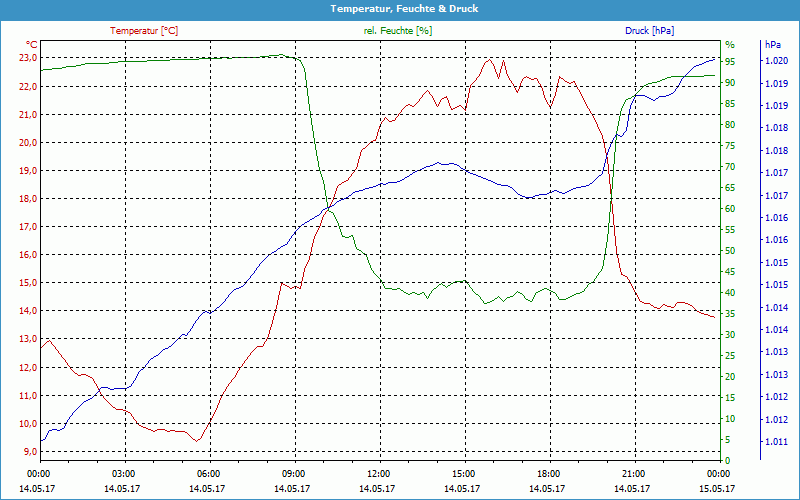Click the green "20" humidity axis value
This screenshot has height=500, width=800.
pos(730,377)
